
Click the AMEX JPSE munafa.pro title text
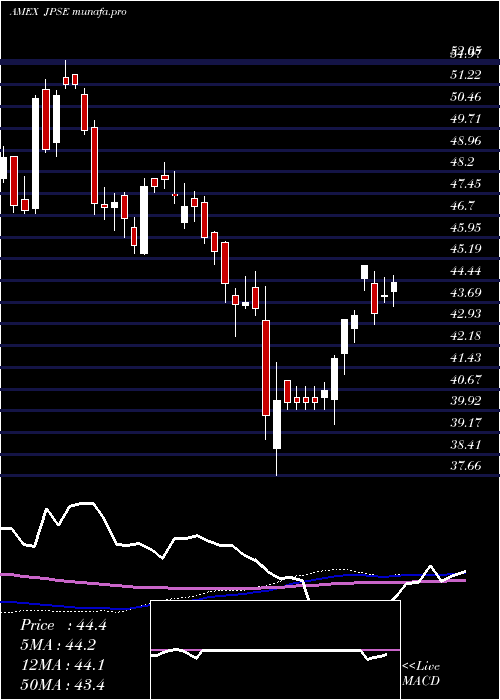coord(68,12)
